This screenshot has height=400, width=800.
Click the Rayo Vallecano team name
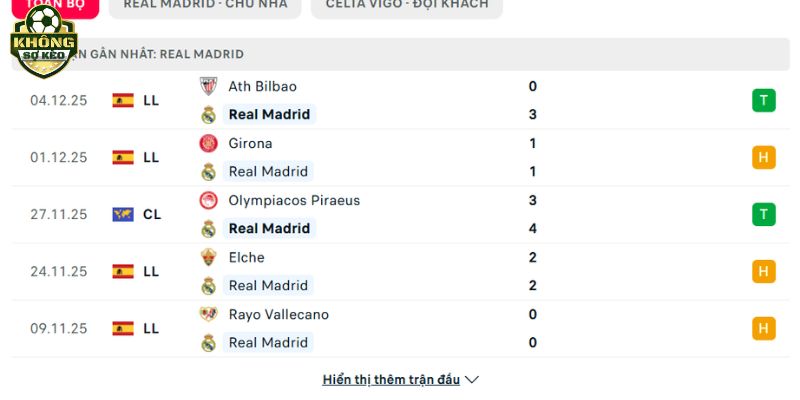click(x=278, y=314)
